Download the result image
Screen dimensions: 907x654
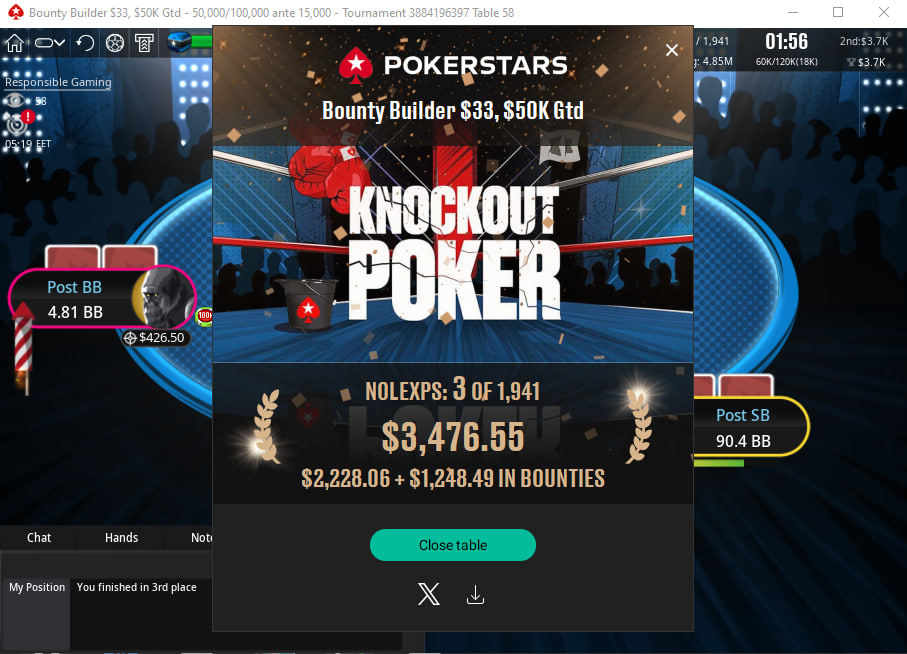(475, 594)
